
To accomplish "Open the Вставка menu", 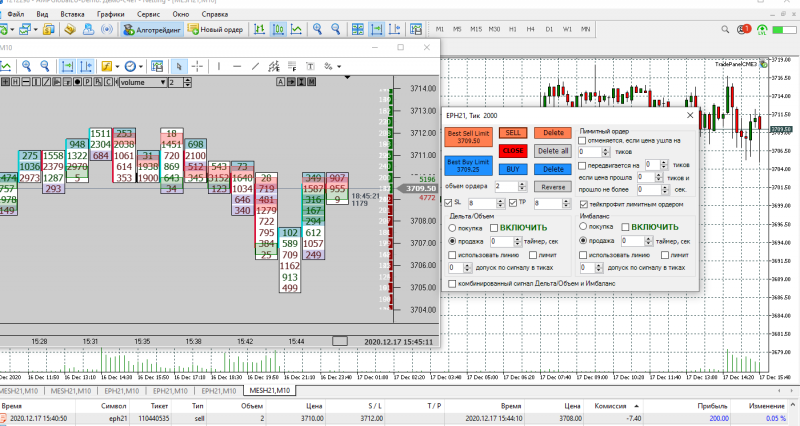I will [x=72, y=14].
